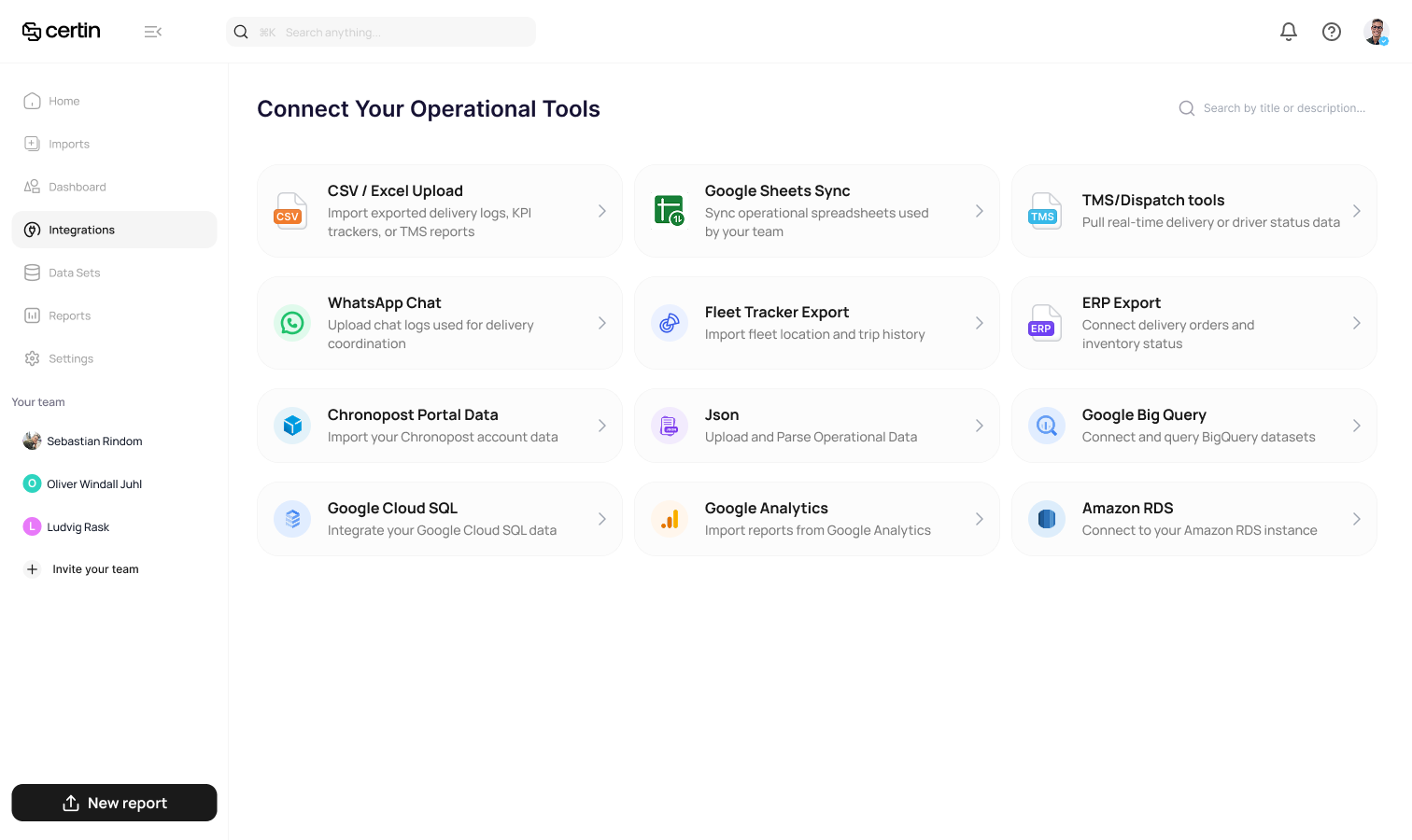Viewport: 1412px width, 840px height.
Task: Focus the Search by title or description field
Action: (x=1284, y=108)
